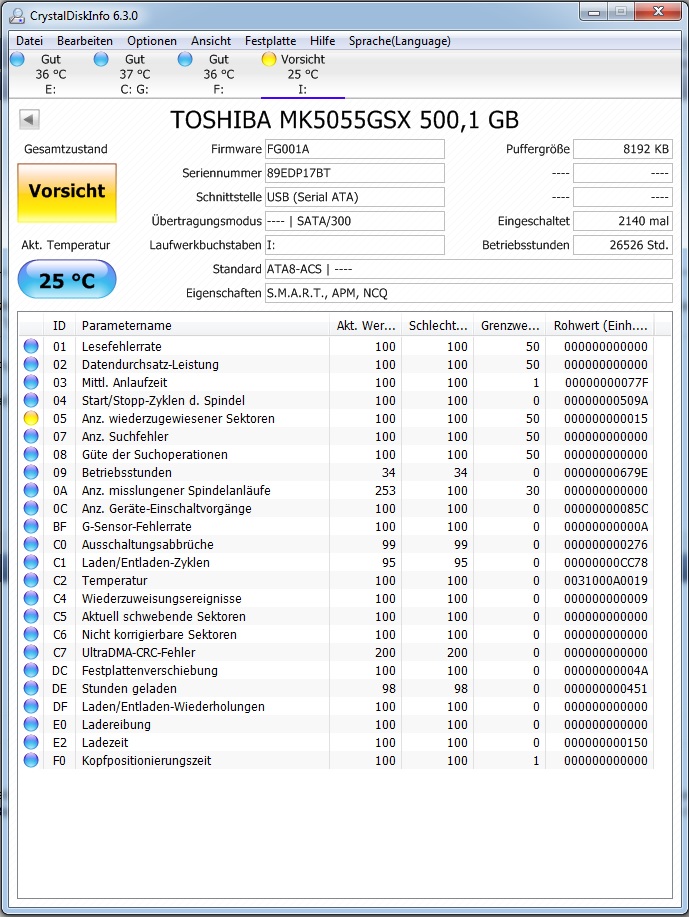Image resolution: width=689 pixels, height=917 pixels.
Task: Open the Optionen menu
Action: coord(152,41)
